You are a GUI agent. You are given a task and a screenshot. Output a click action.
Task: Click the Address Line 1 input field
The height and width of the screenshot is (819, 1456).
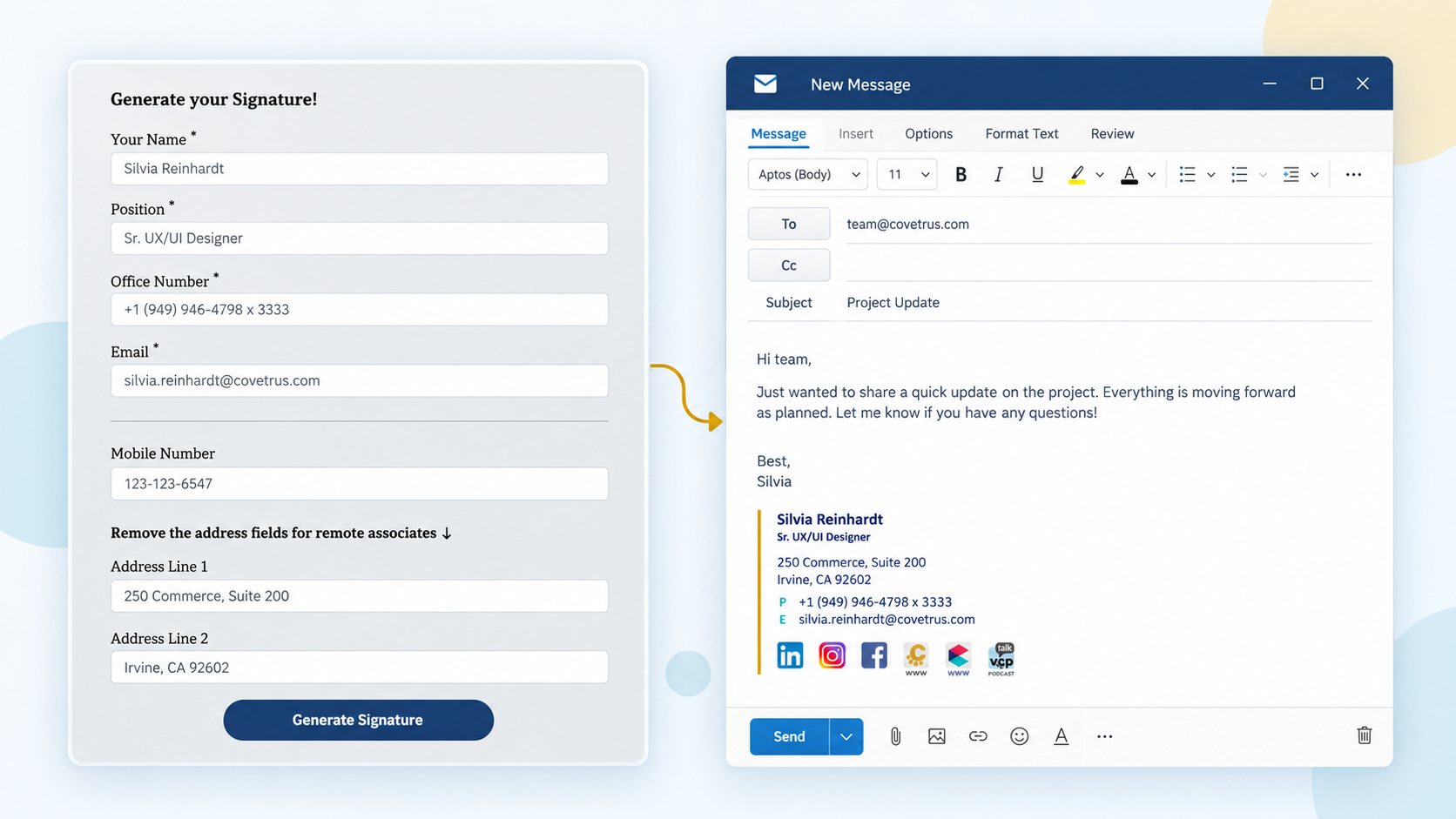pos(360,596)
